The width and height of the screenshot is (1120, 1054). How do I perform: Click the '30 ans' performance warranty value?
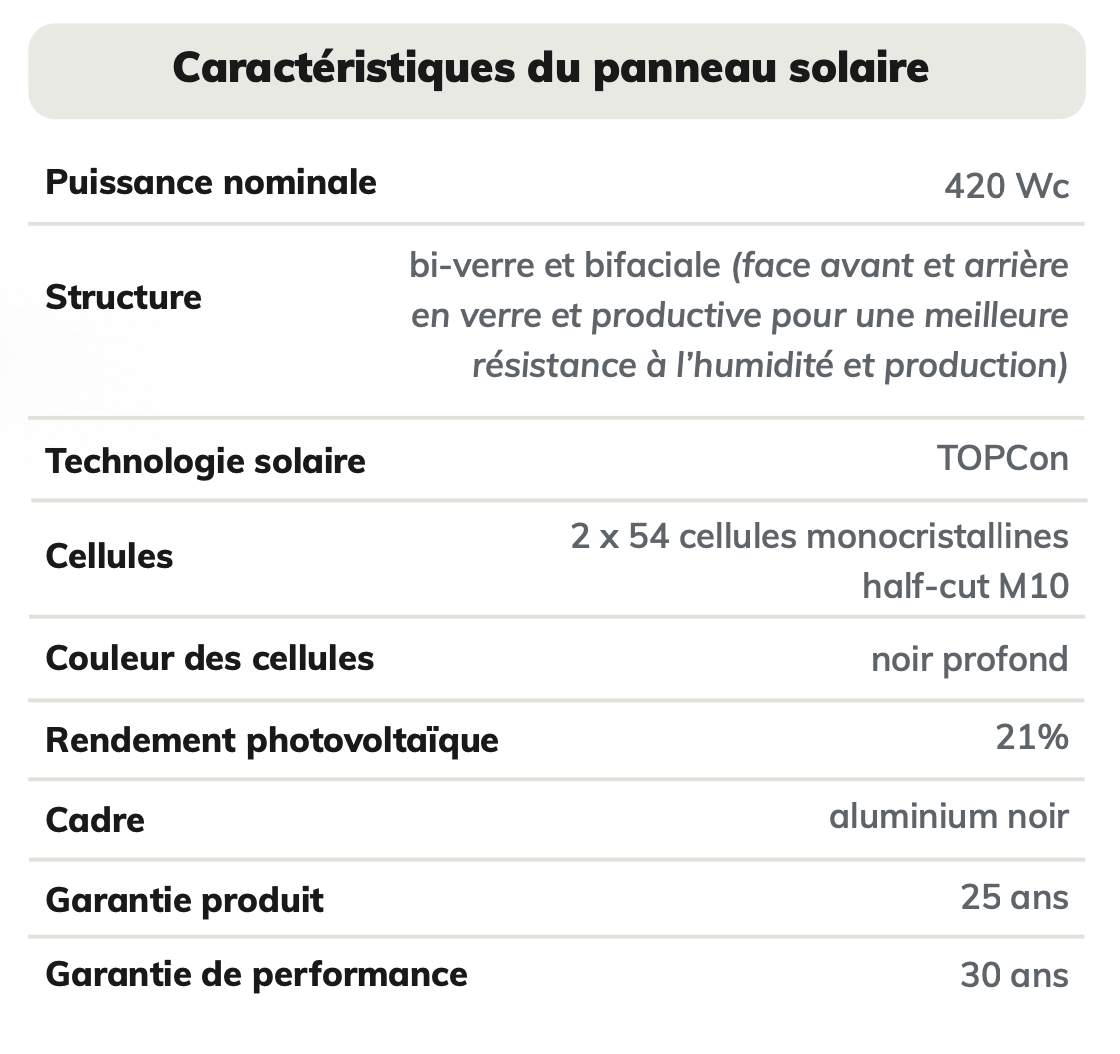tap(1014, 975)
